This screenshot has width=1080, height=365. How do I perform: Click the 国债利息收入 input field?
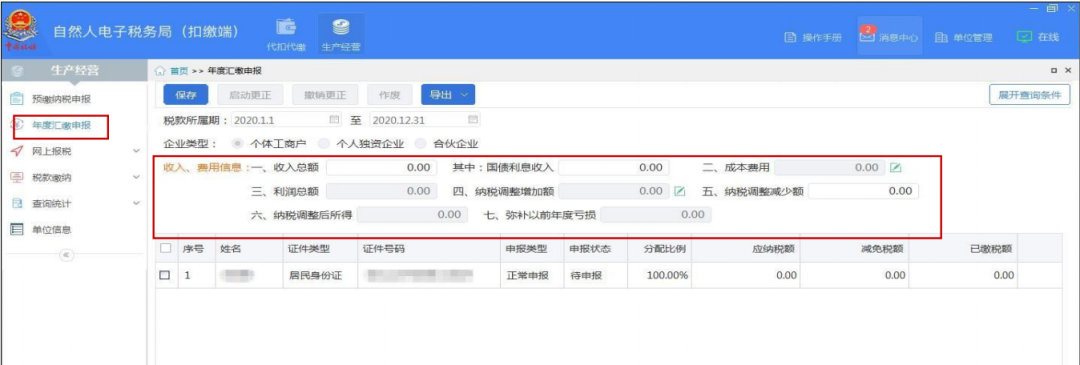[613, 168]
